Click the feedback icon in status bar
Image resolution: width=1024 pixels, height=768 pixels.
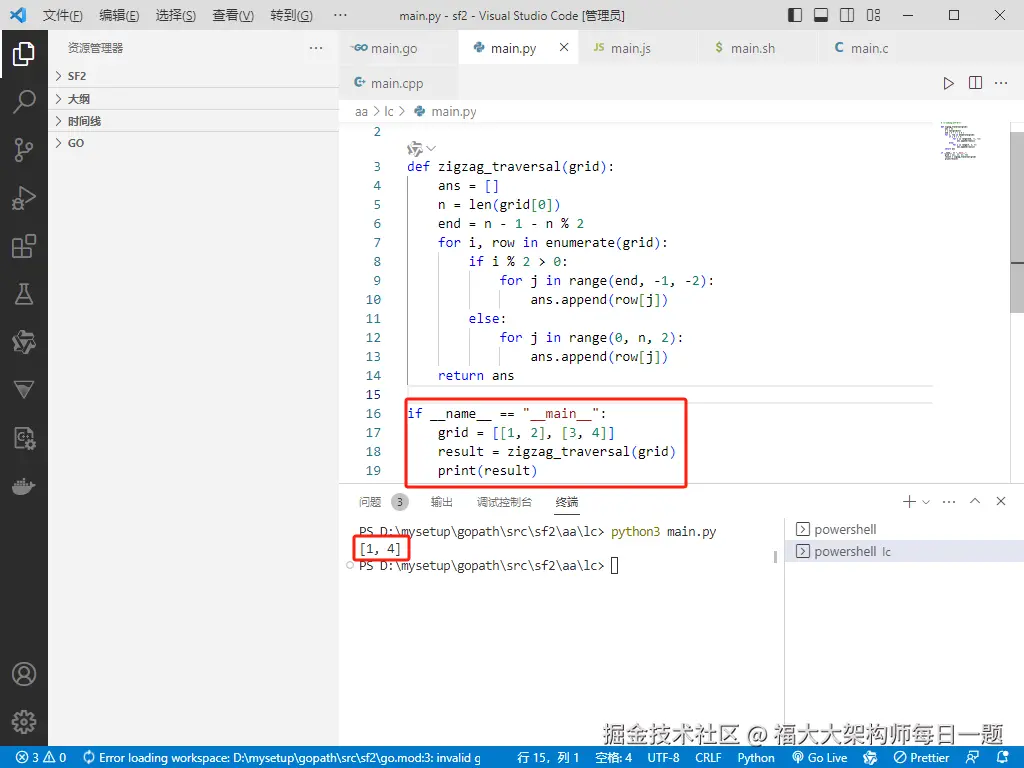pyautogui.click(x=972, y=758)
